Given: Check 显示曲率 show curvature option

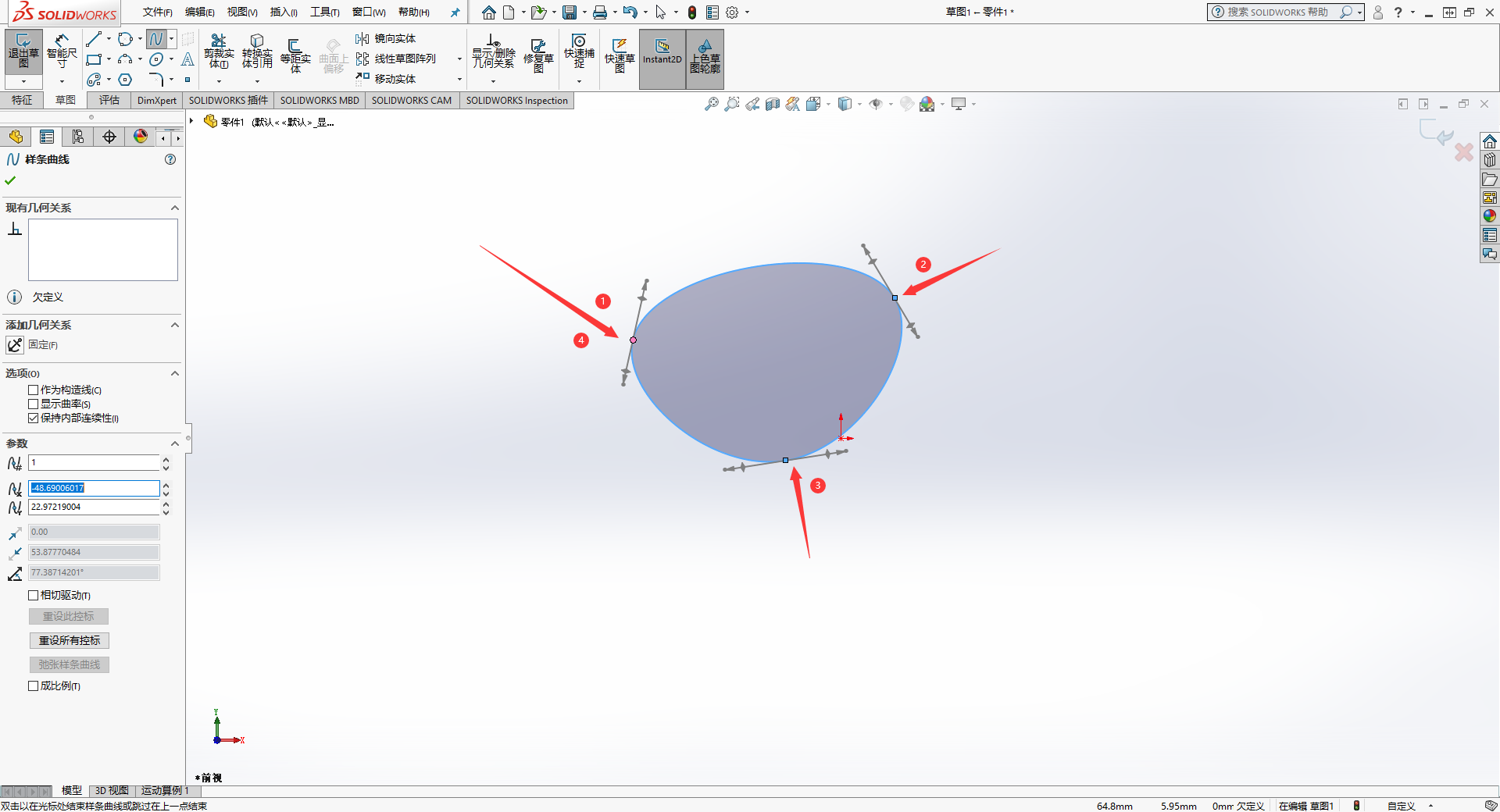Looking at the screenshot, I should coord(34,404).
